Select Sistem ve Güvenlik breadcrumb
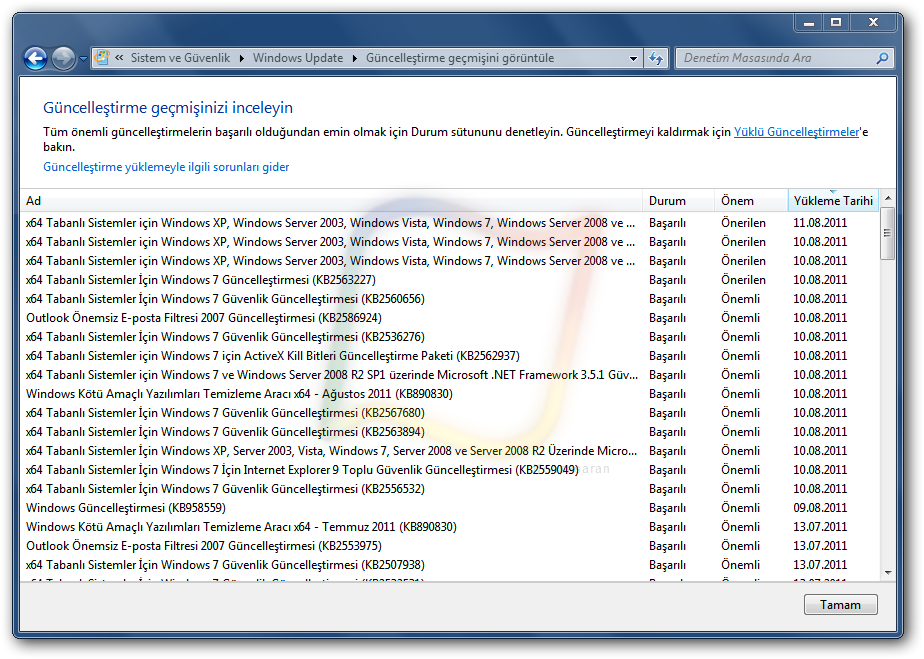Screen dimensions: 924x659 (x=180, y=58)
